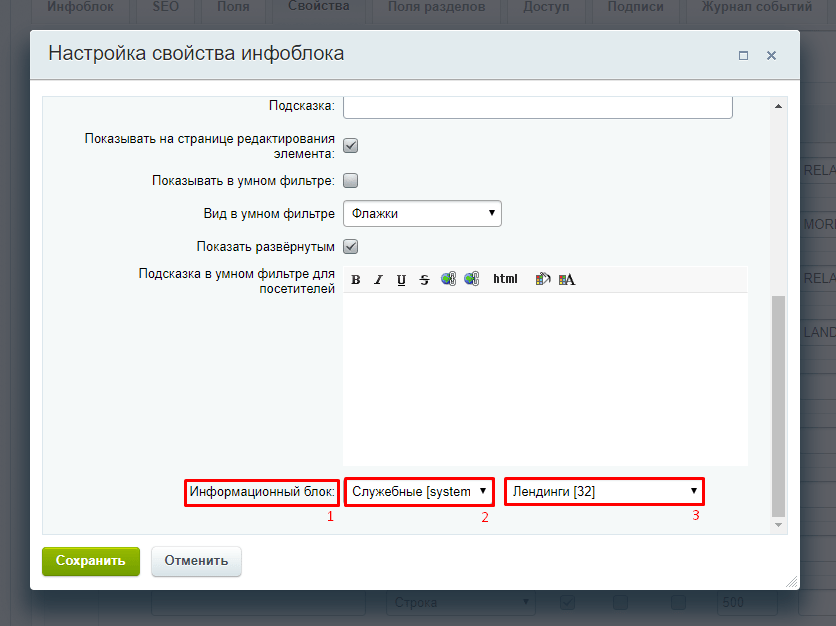Enable 'Показывать в умном фильтре'

350,180
